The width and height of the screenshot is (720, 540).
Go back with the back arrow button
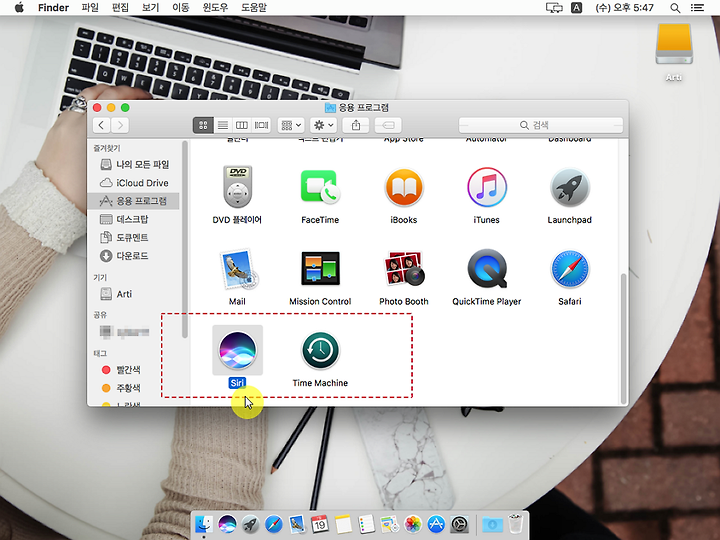tap(101, 125)
